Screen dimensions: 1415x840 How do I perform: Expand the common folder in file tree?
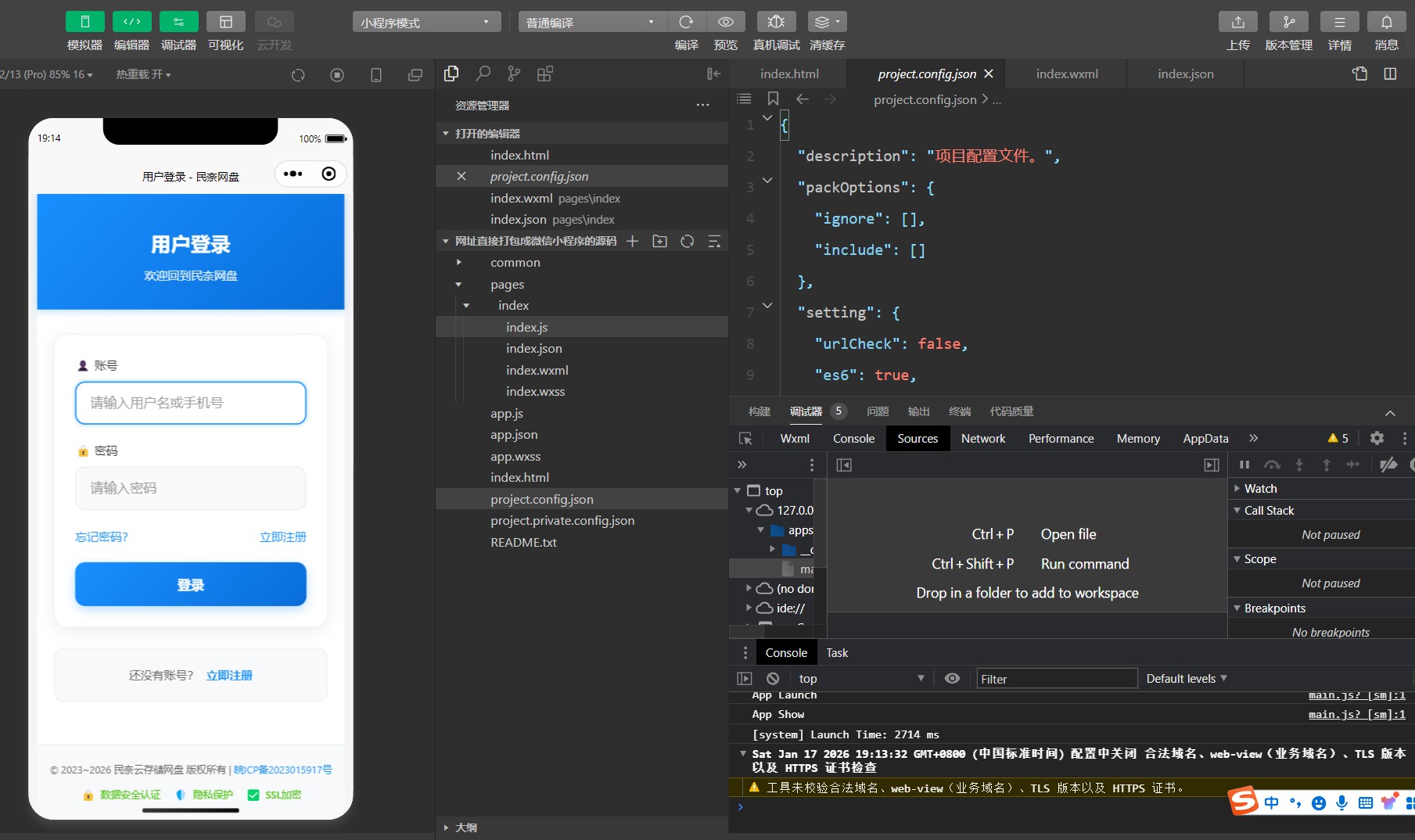515,263
